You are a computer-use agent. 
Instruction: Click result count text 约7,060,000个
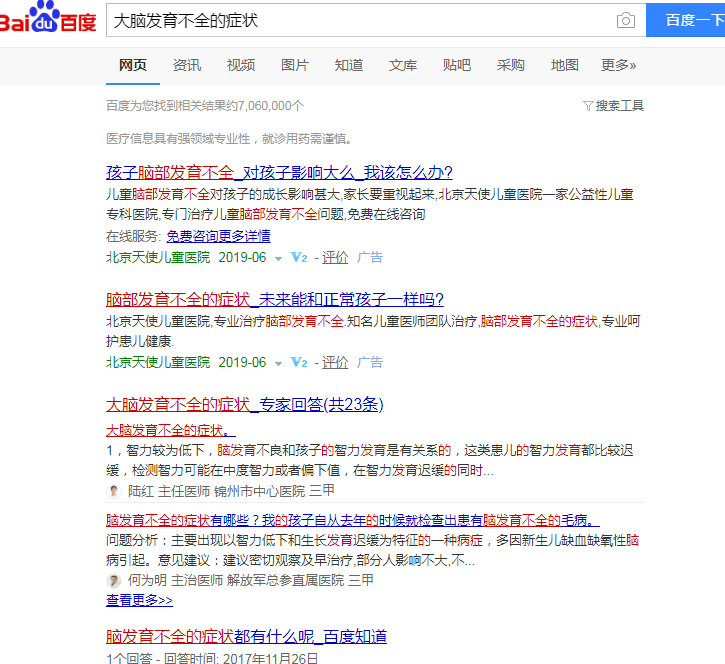264,106
